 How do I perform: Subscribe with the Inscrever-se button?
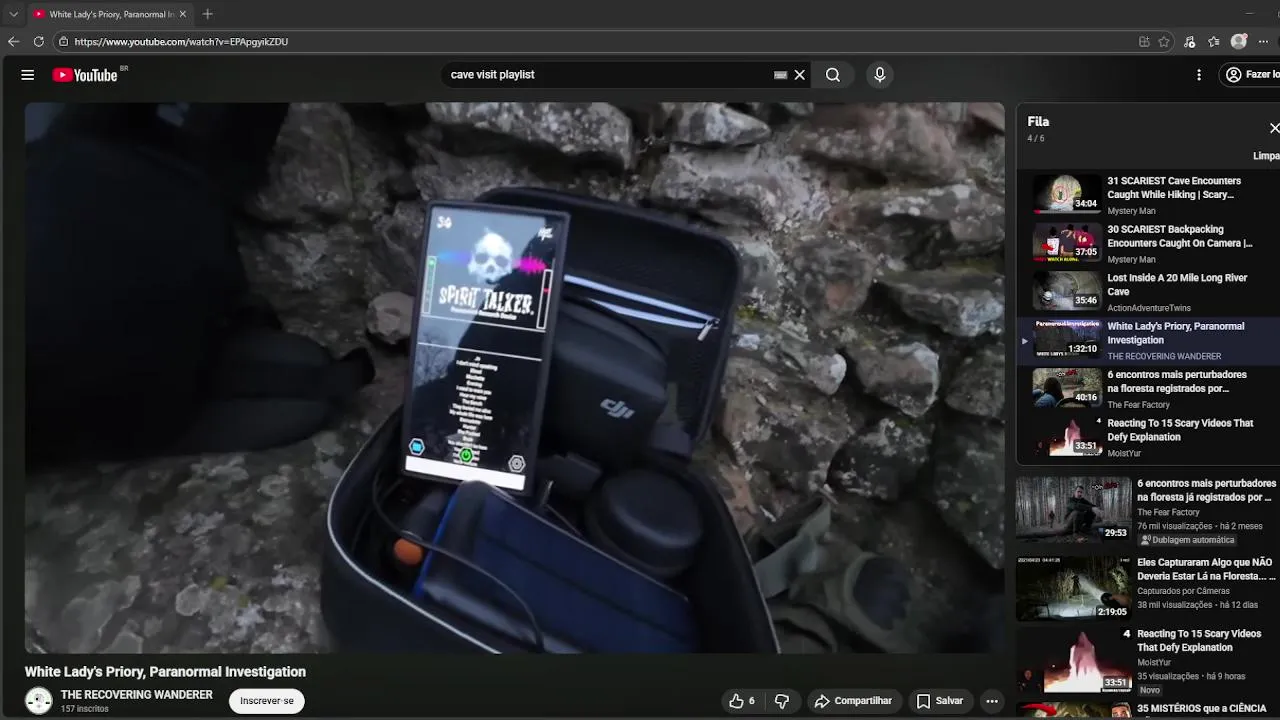267,701
